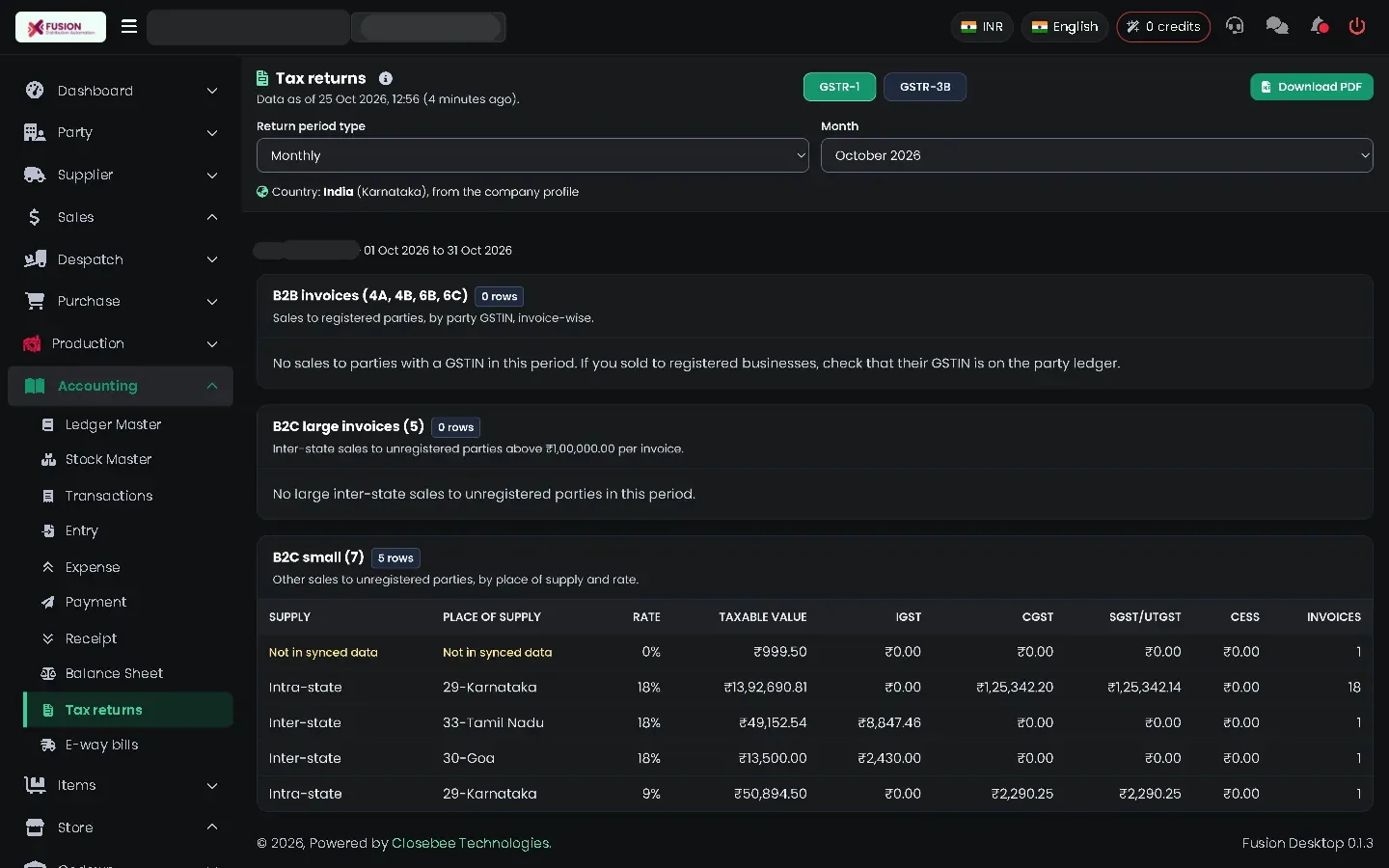The height and width of the screenshot is (868, 1389).
Task: Click the 0 credits pill
Action: pos(1163,27)
